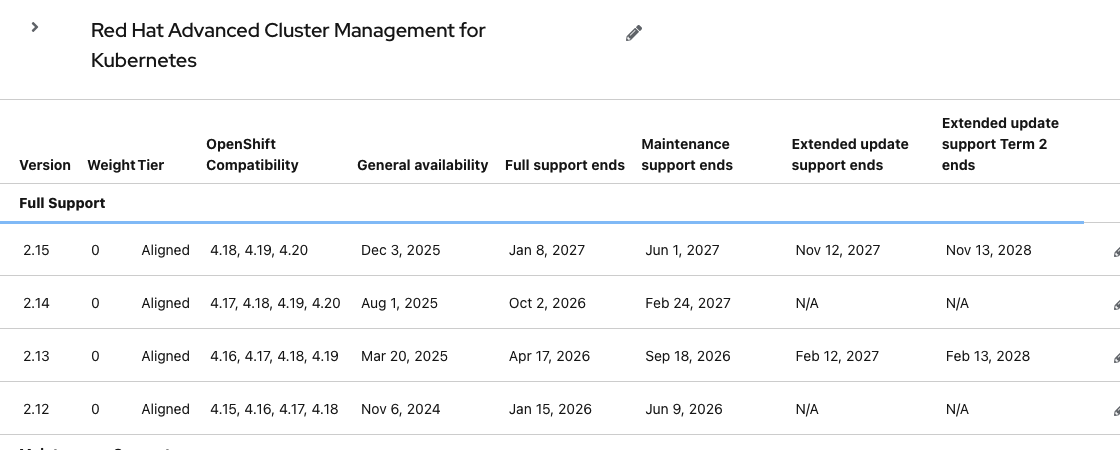The height and width of the screenshot is (450, 1120).
Task: Click the Red Hat Advanced Cluster Management title
Action: pyautogui.click(x=288, y=45)
